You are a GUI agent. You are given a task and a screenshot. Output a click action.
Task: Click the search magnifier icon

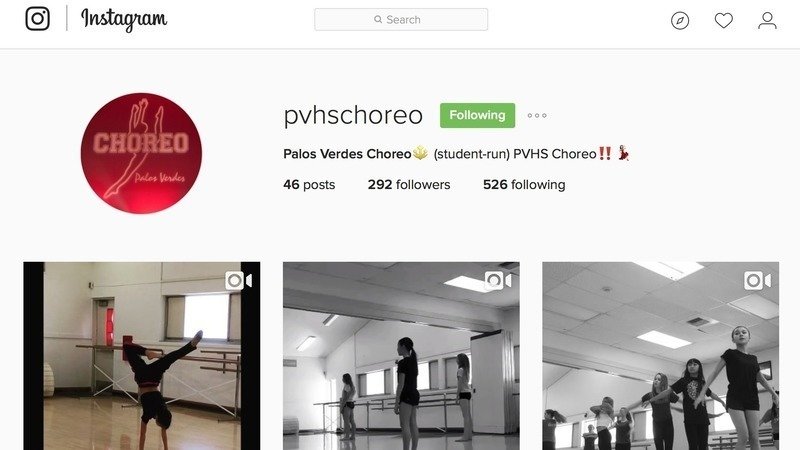click(378, 19)
